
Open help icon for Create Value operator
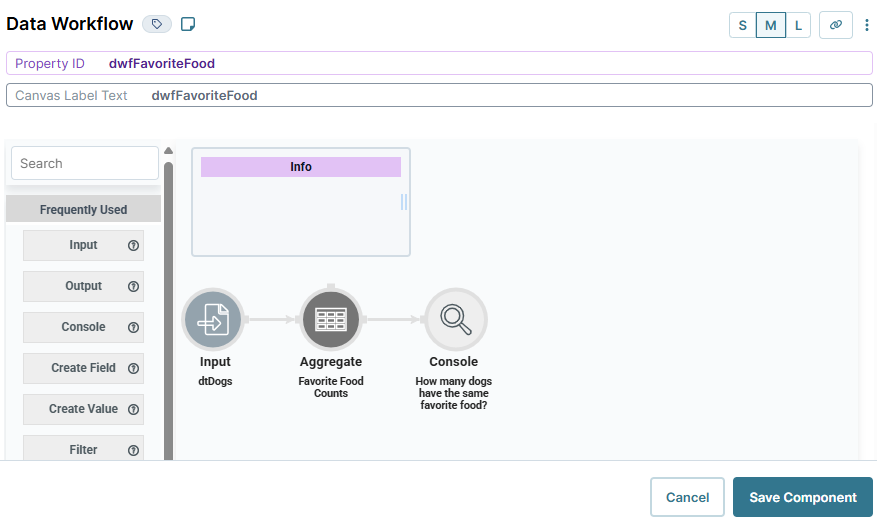[x=133, y=409]
